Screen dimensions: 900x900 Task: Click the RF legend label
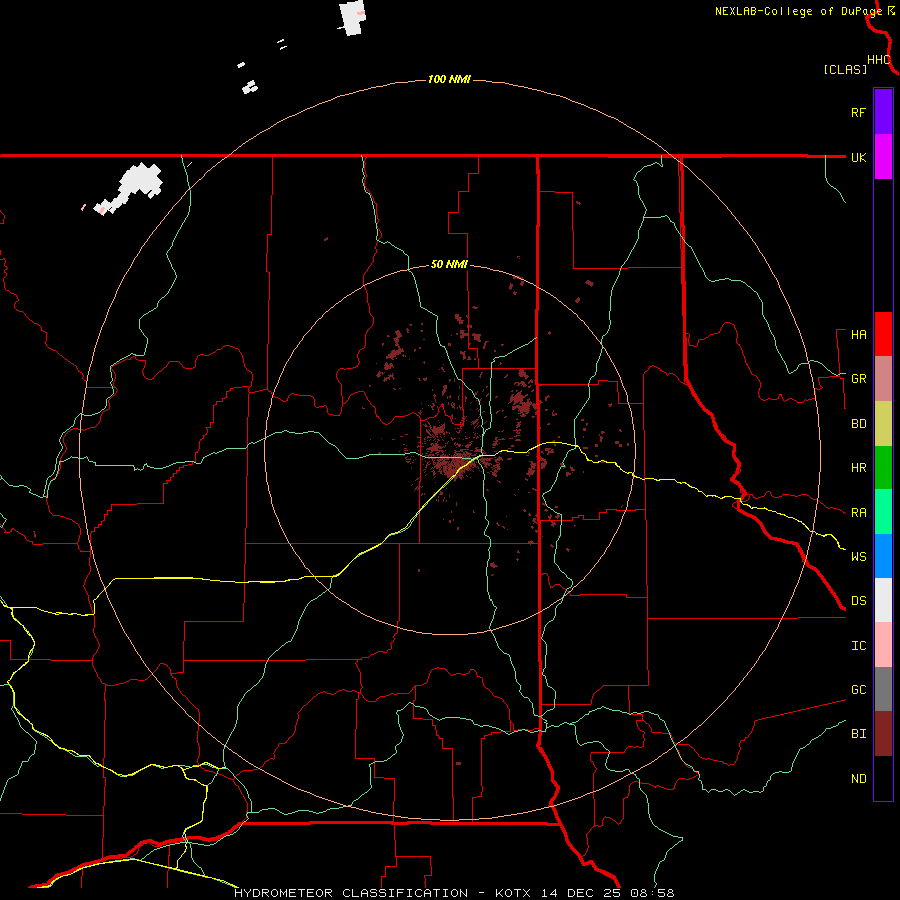pyautogui.click(x=858, y=112)
